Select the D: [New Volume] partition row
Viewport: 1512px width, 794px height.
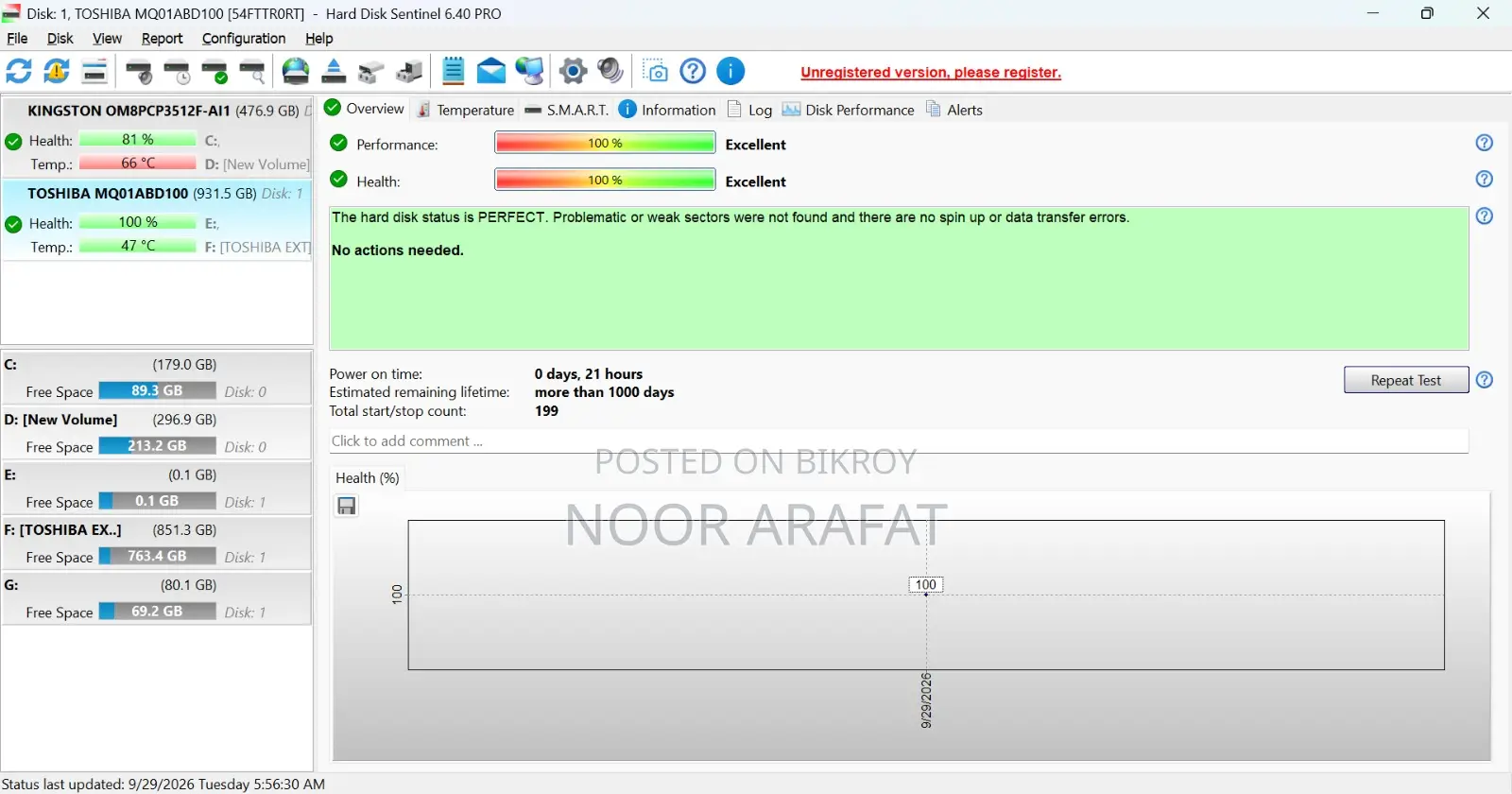click(x=157, y=433)
